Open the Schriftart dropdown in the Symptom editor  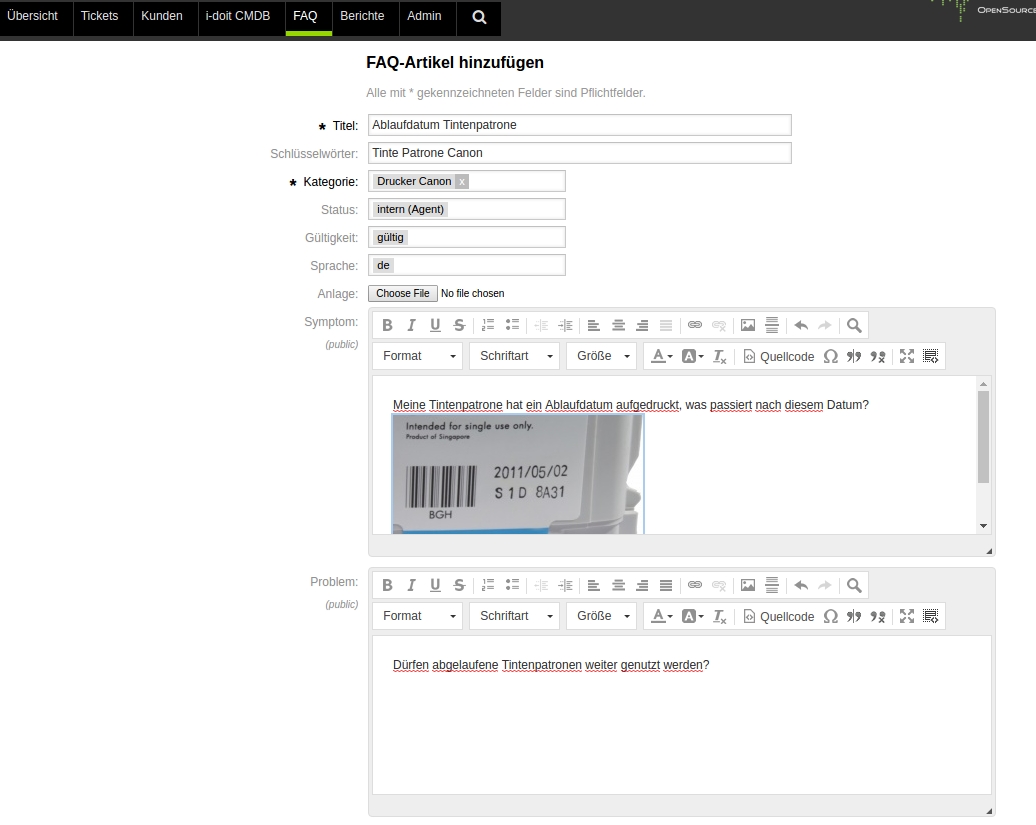515,356
